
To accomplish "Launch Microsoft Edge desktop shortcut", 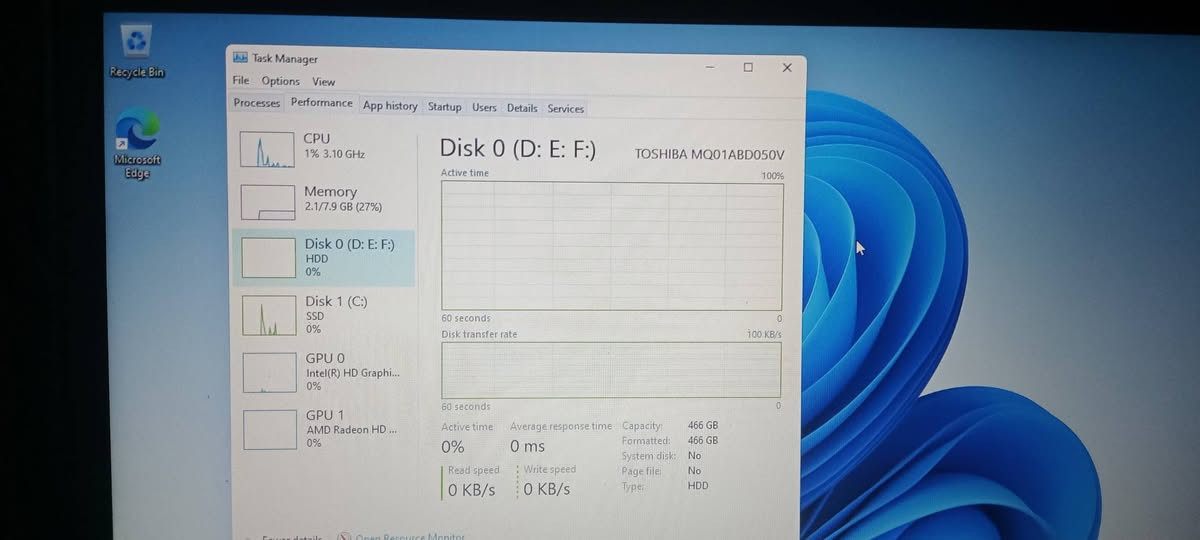I will point(137,145).
